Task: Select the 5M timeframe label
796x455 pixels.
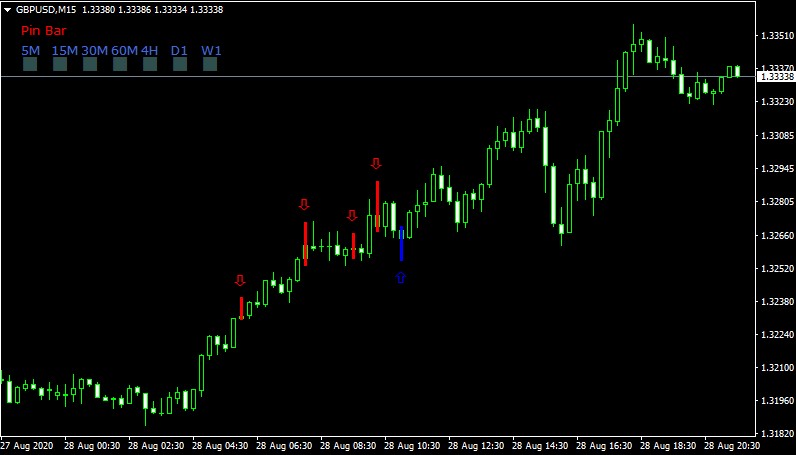Action: tap(30, 50)
